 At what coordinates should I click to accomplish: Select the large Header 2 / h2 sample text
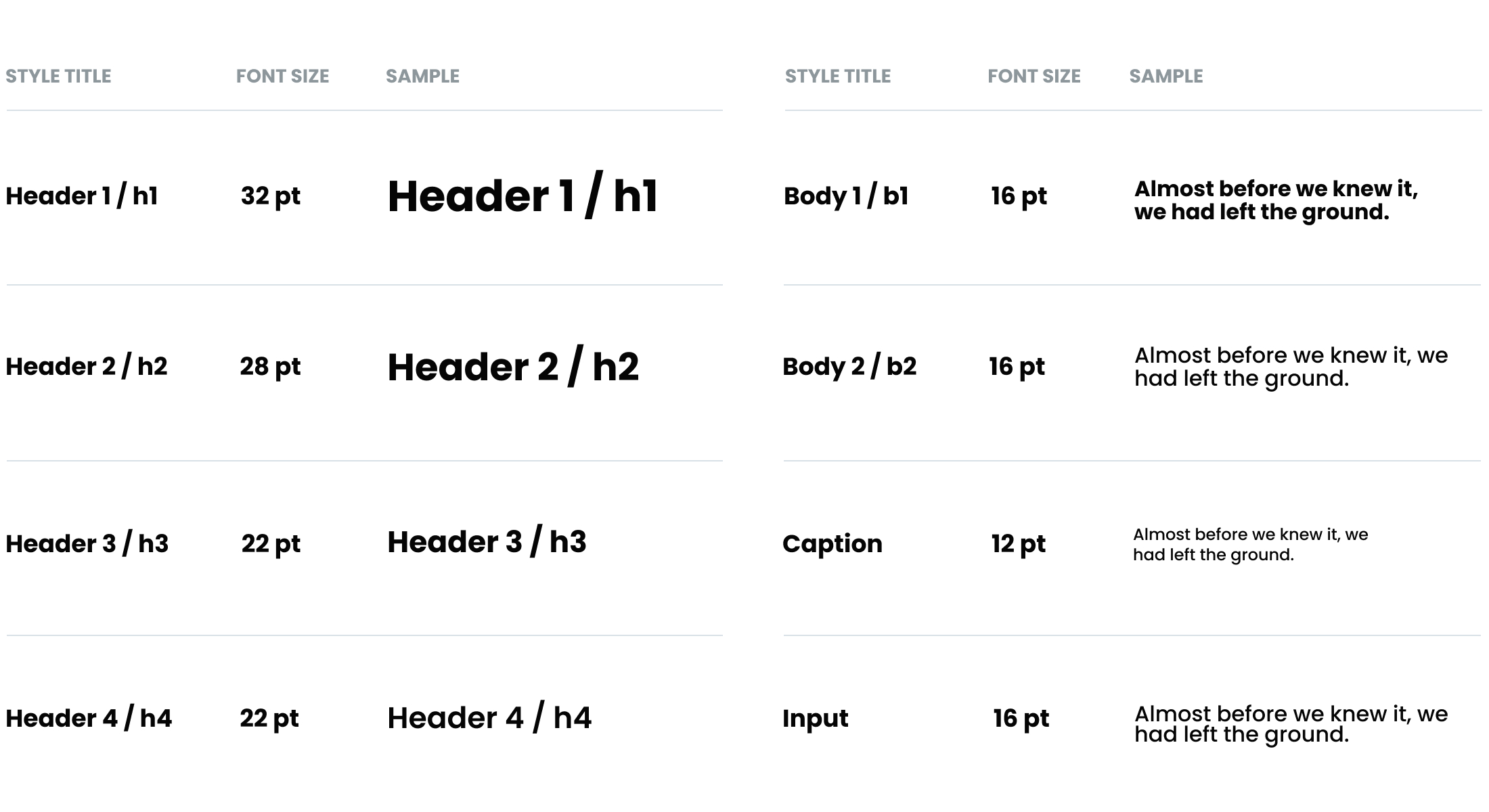(512, 367)
